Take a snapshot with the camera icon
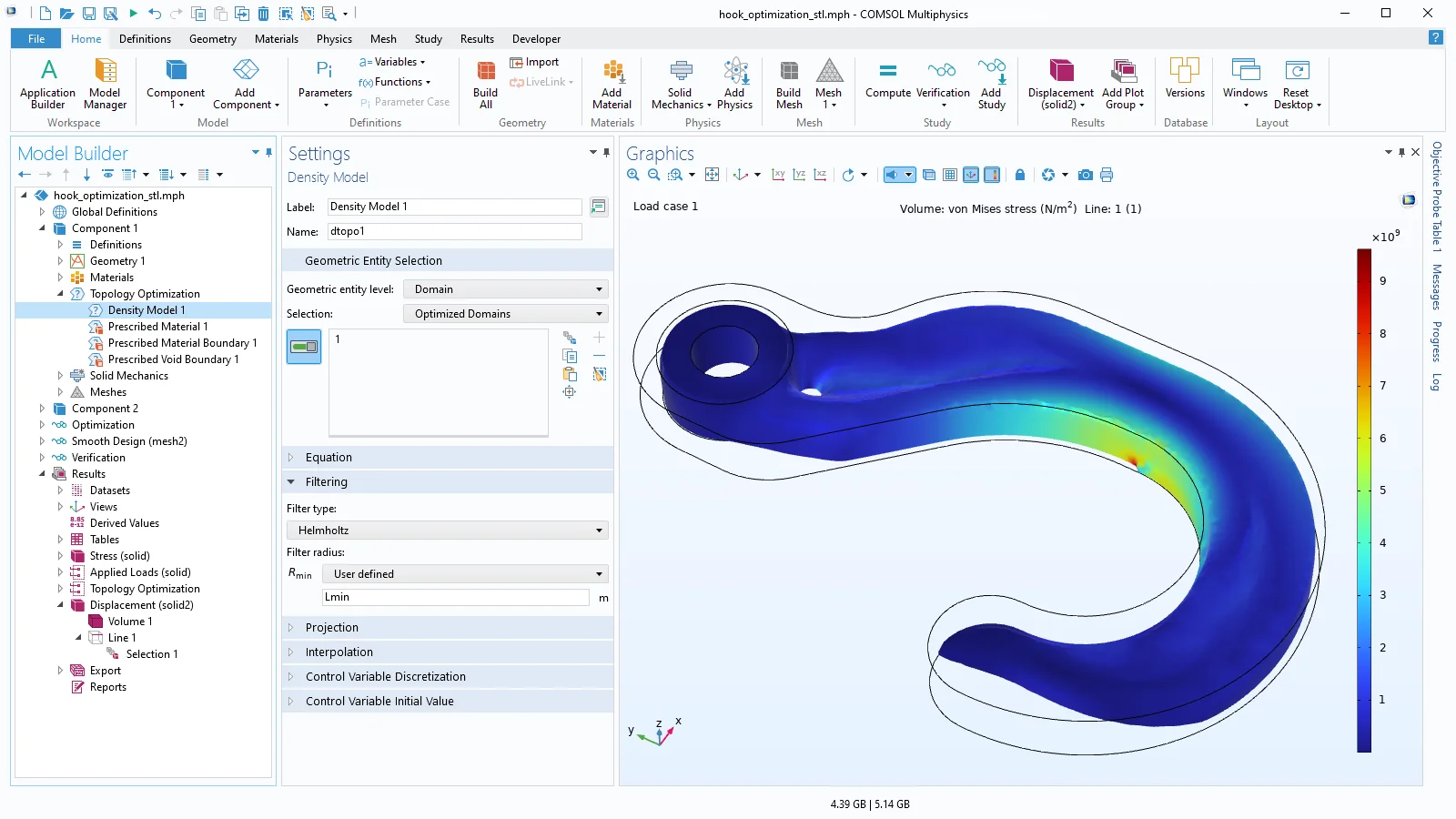 tap(1085, 175)
